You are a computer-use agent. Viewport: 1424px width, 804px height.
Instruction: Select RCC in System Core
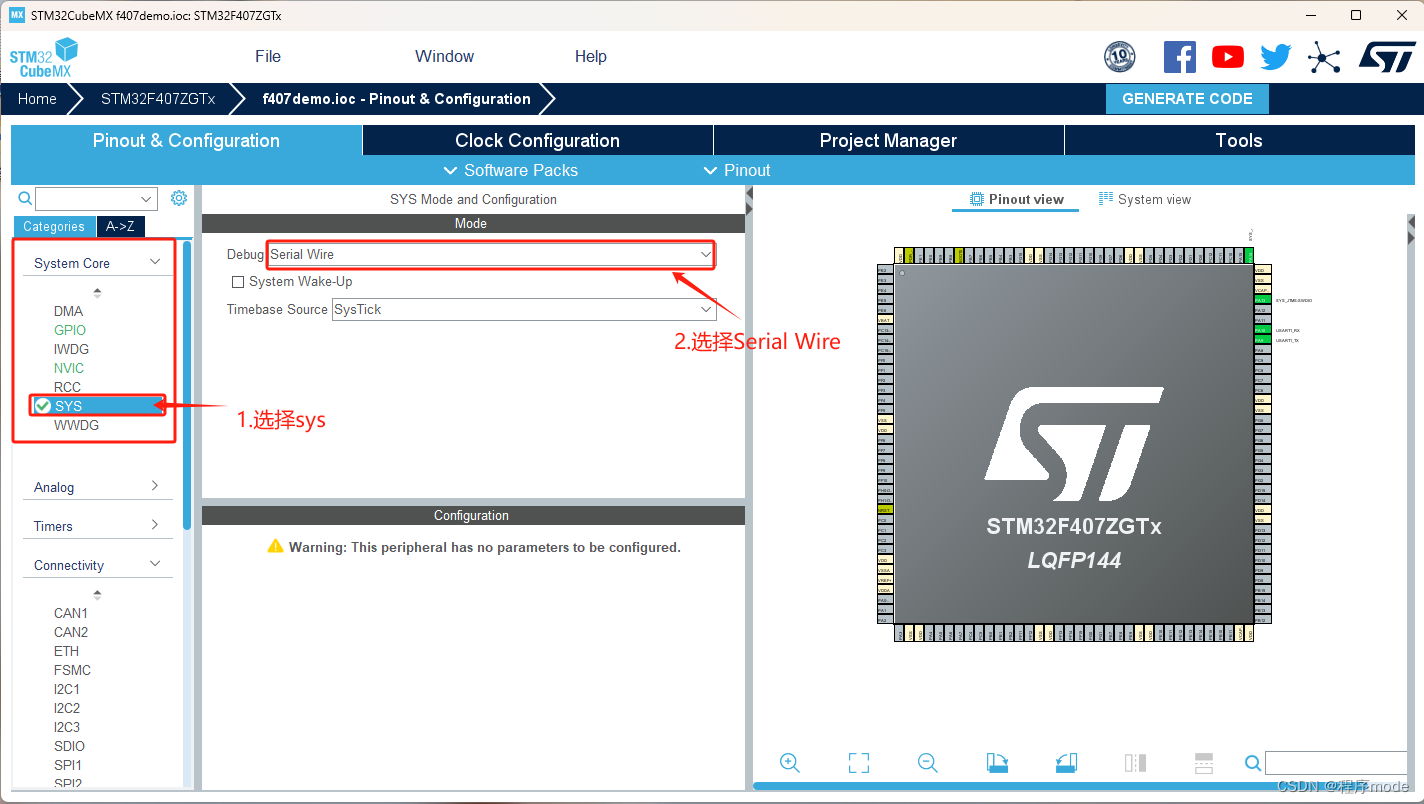[x=67, y=387]
